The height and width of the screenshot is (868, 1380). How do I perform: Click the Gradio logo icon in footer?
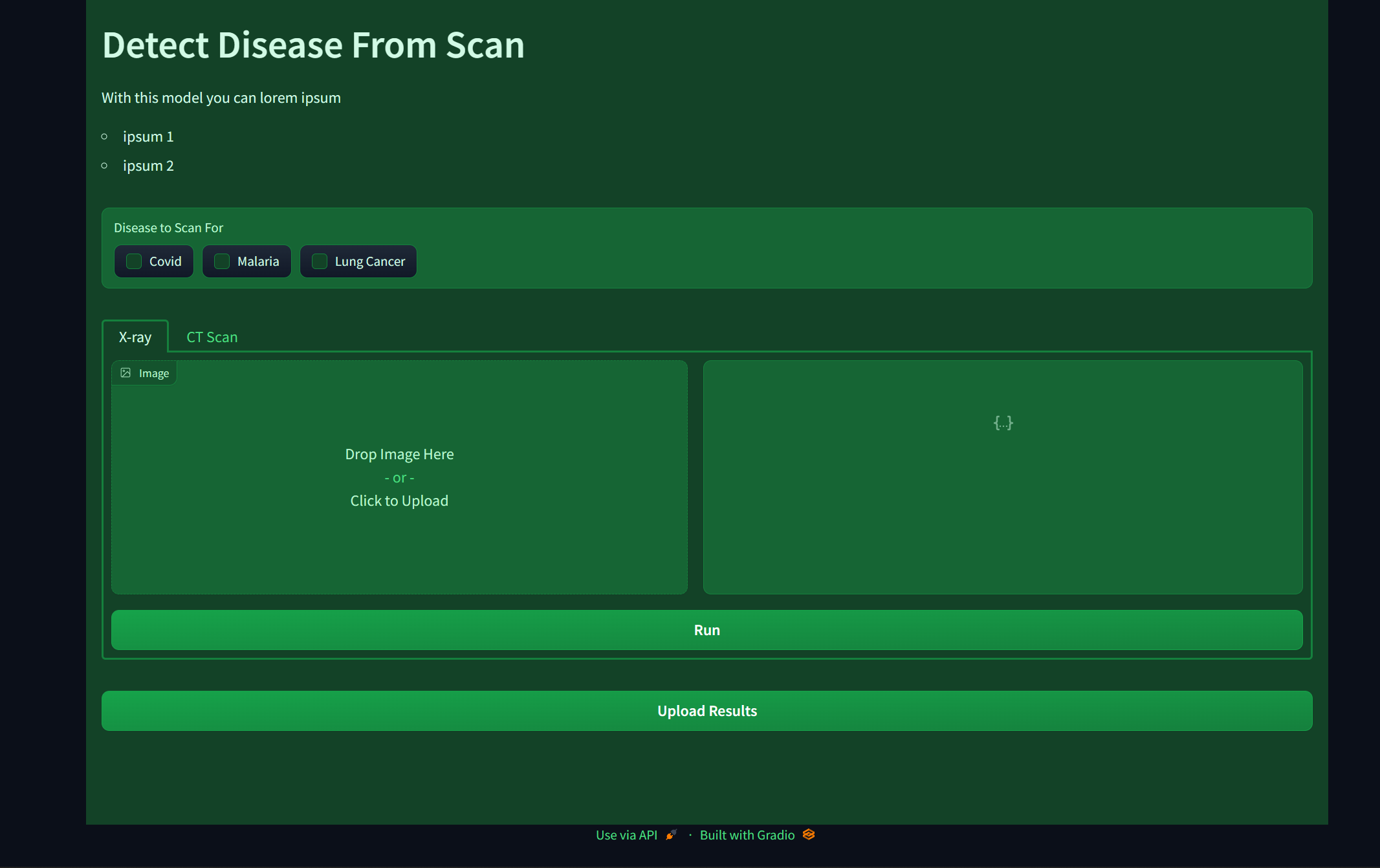click(809, 834)
